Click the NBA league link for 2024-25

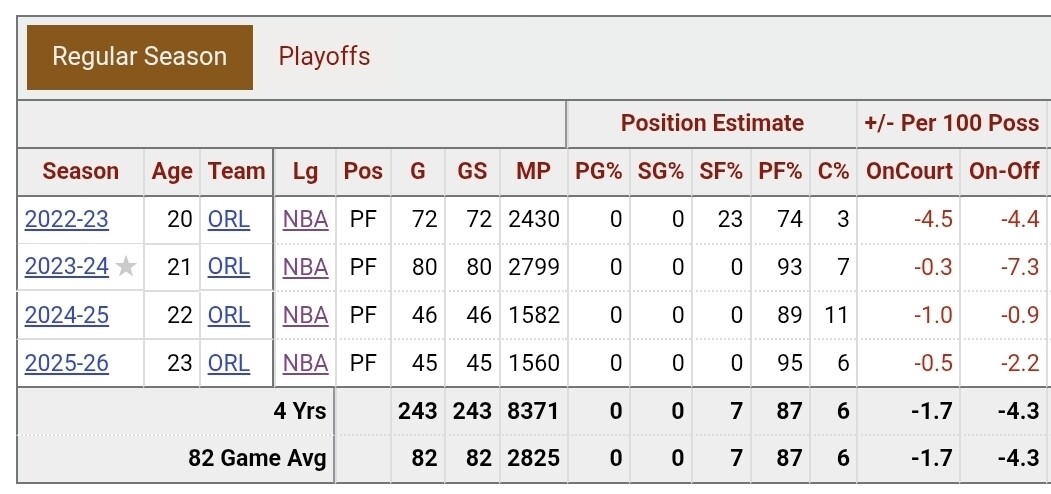coord(305,315)
